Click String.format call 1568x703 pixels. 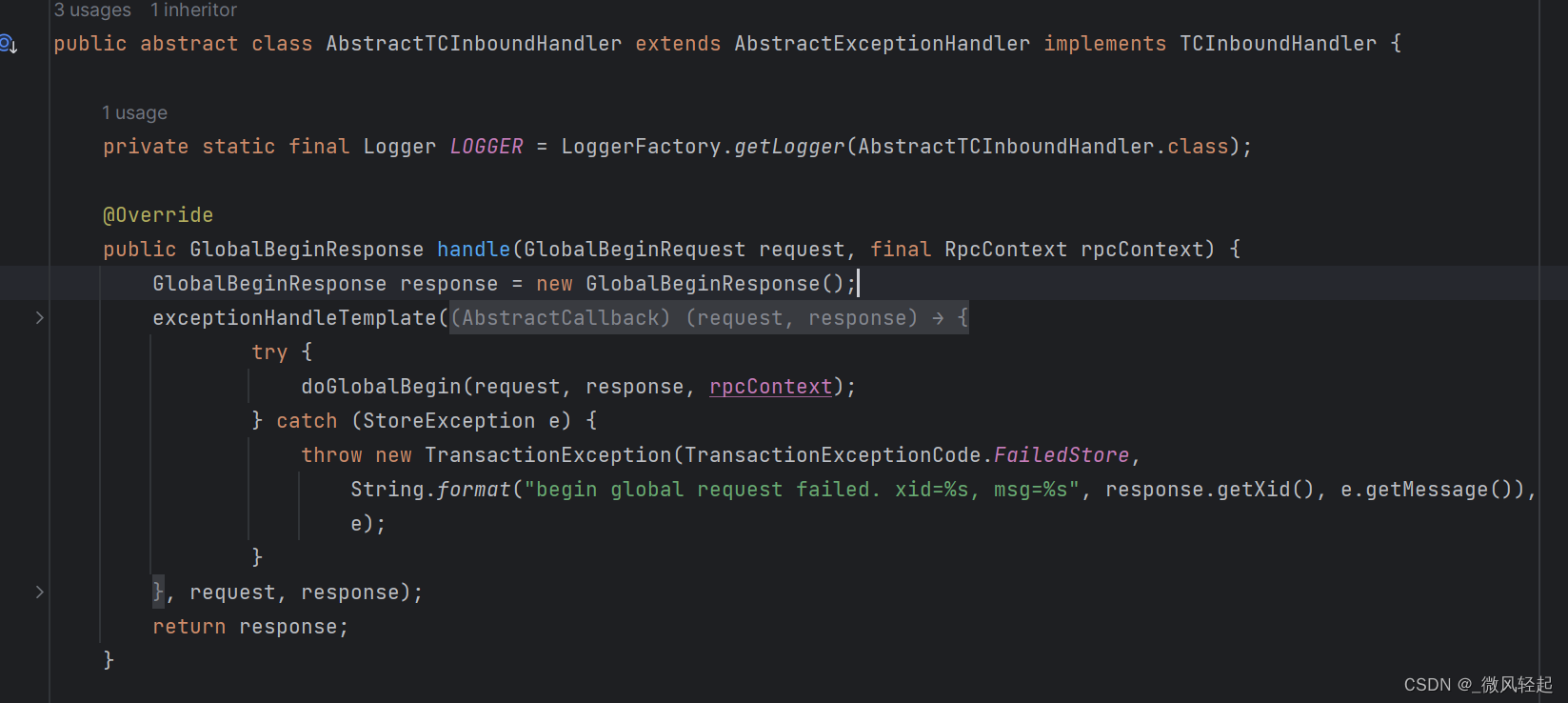[431, 490]
